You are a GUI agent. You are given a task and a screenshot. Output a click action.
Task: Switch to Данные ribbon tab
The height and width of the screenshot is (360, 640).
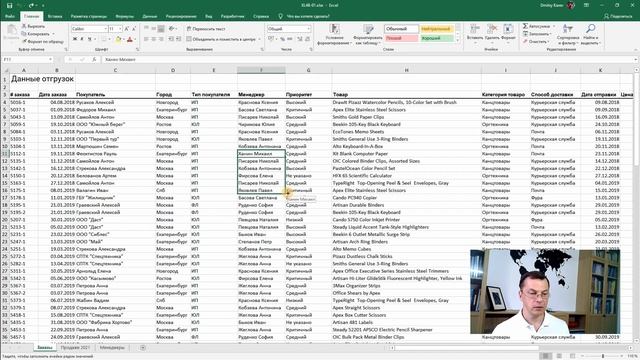150,16
